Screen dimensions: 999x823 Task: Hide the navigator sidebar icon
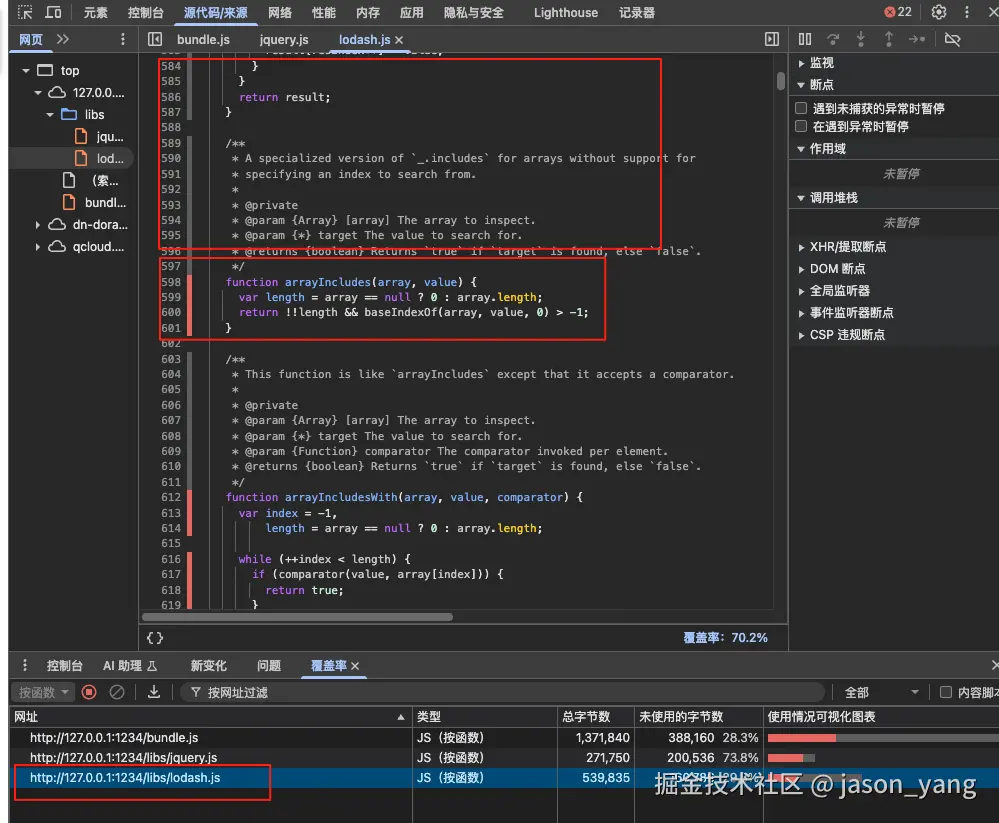point(155,39)
